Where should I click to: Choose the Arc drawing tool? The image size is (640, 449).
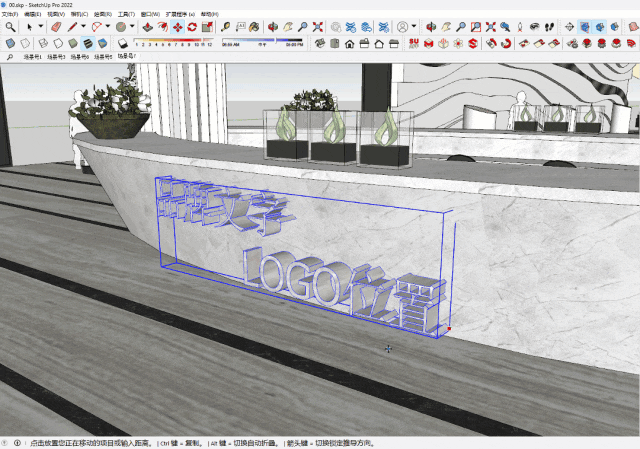pyautogui.click(x=97, y=27)
